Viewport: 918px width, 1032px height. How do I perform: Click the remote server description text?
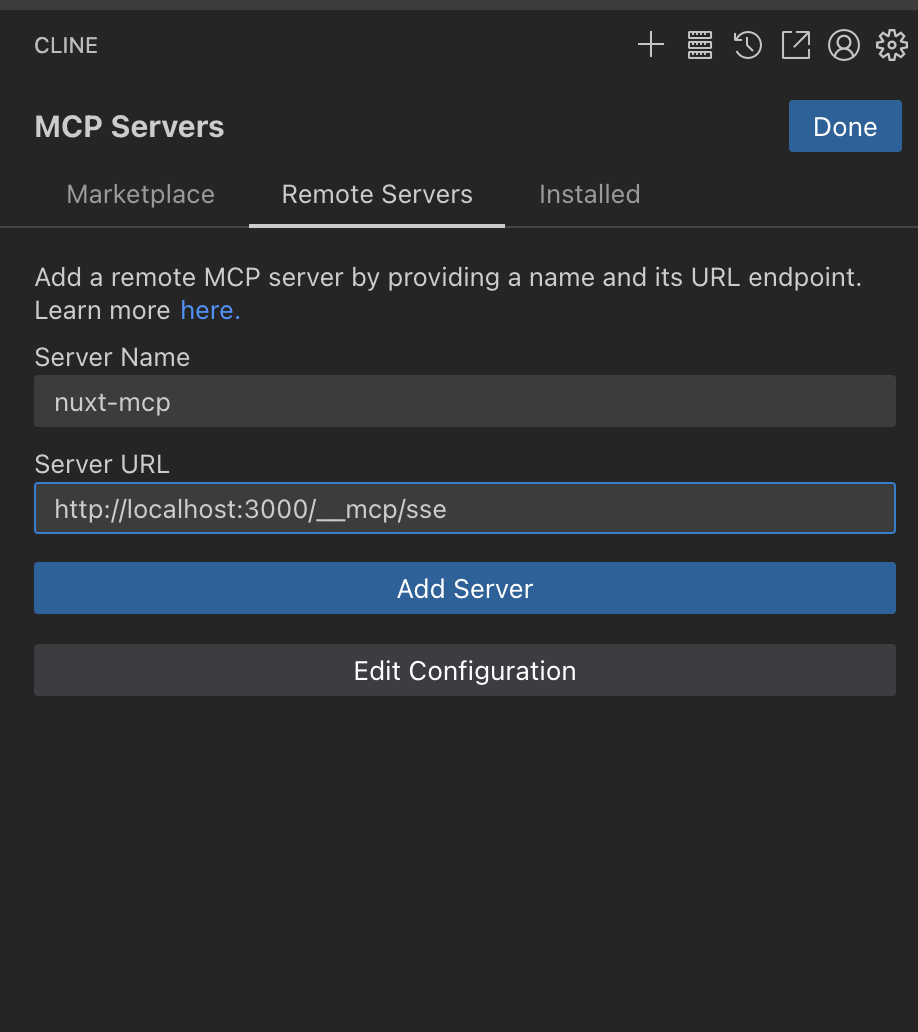coord(448,277)
